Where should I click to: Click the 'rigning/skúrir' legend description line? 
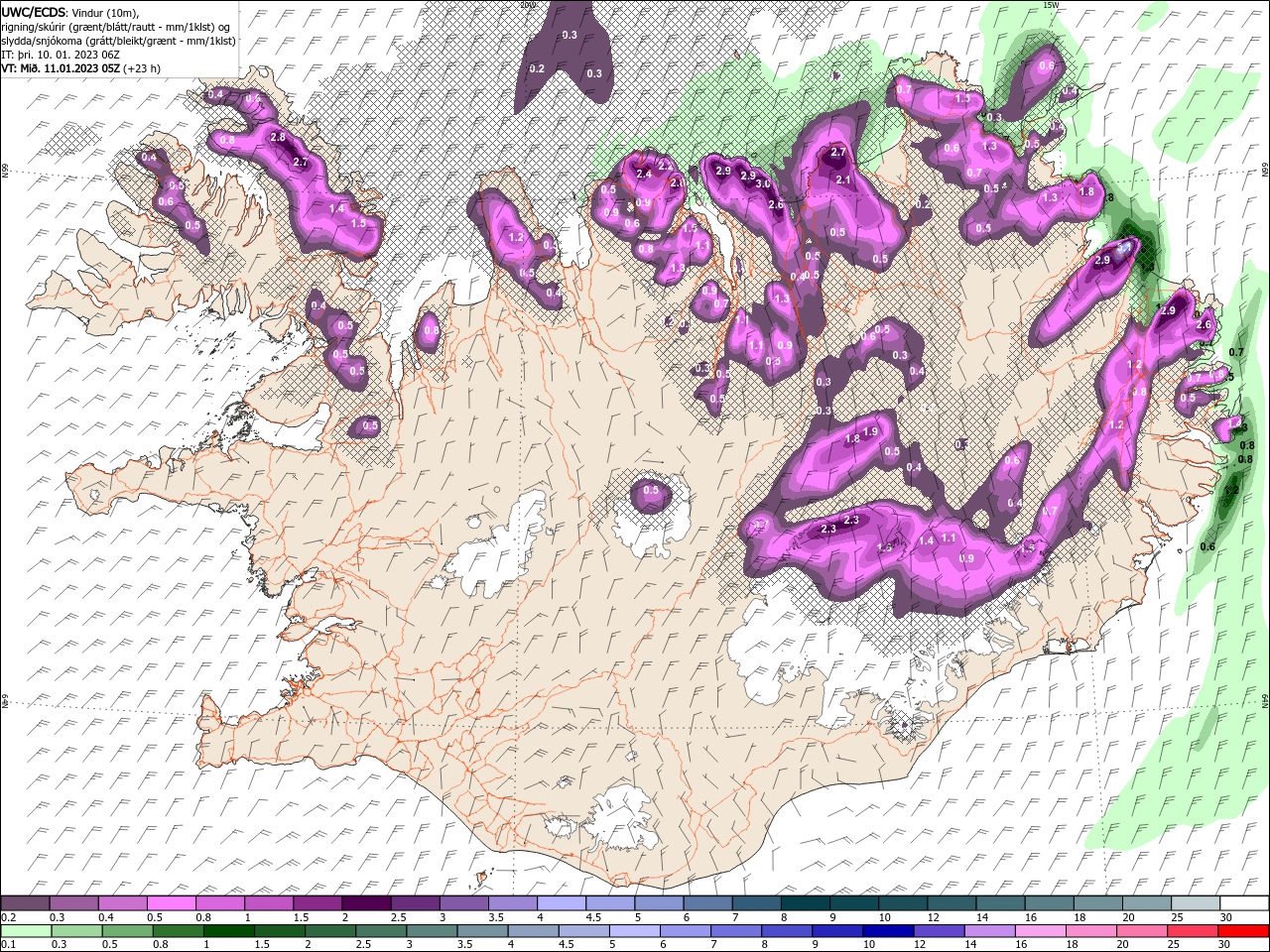116,26
